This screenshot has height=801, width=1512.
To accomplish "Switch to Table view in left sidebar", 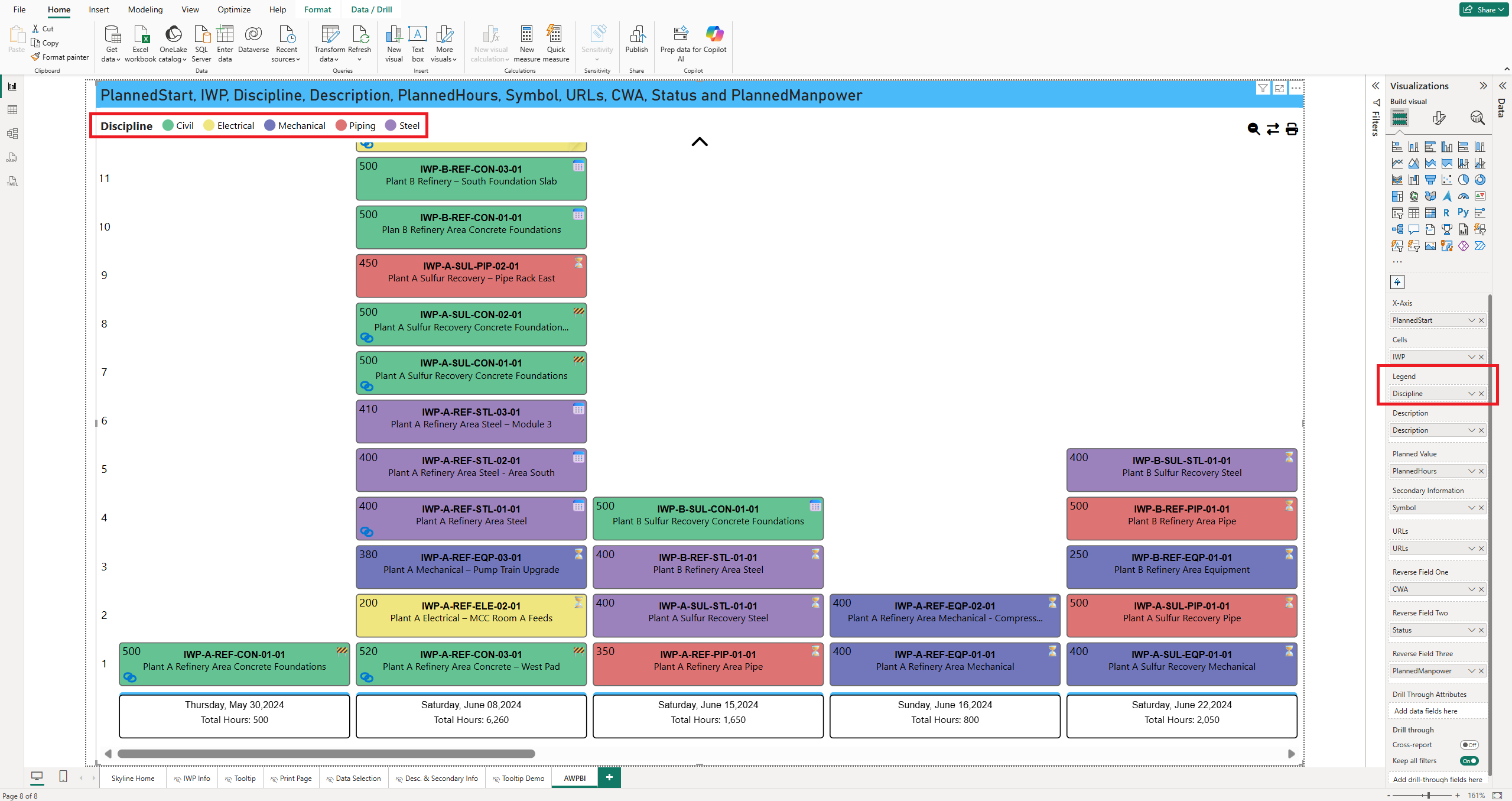I will pyautogui.click(x=12, y=110).
